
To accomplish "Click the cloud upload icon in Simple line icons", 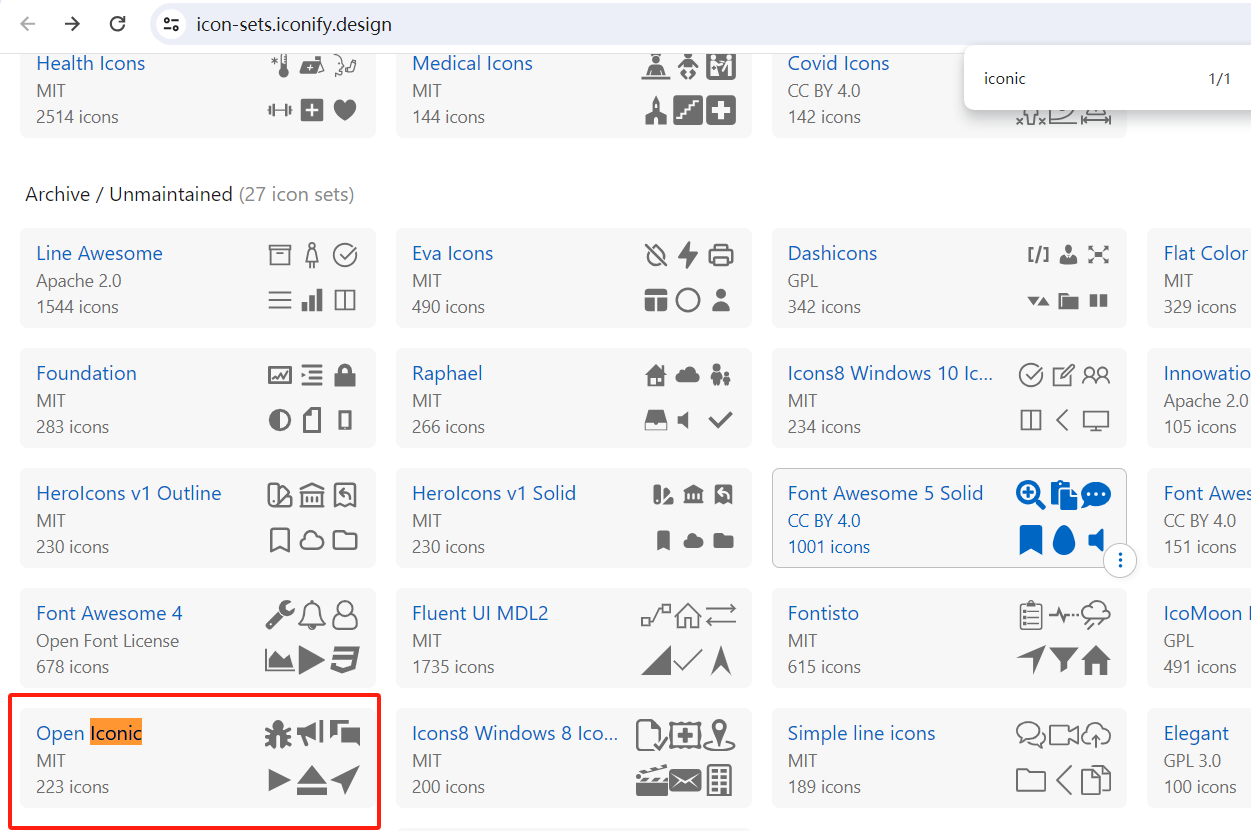I will (x=1097, y=735).
